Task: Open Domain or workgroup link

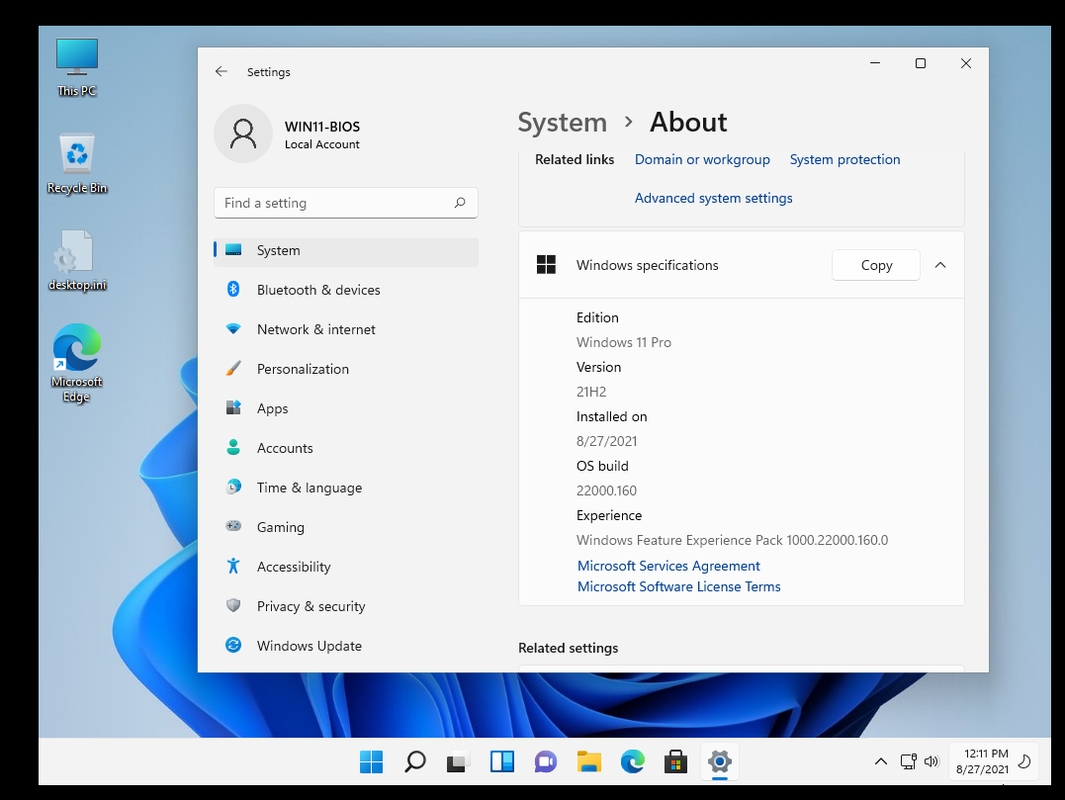Action: click(702, 159)
